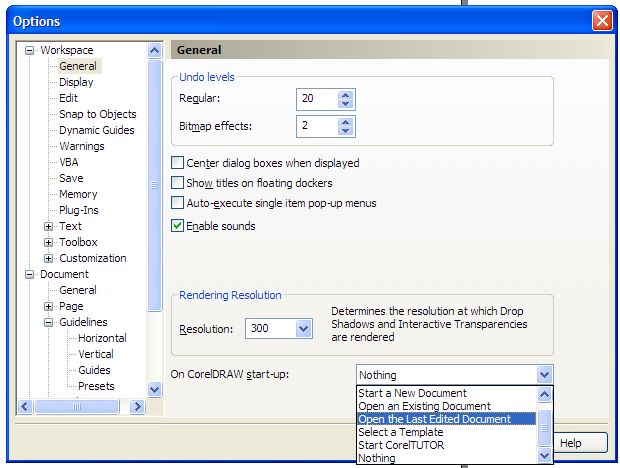
Task: Select Dynamic Guides in tree
Action: point(97,130)
